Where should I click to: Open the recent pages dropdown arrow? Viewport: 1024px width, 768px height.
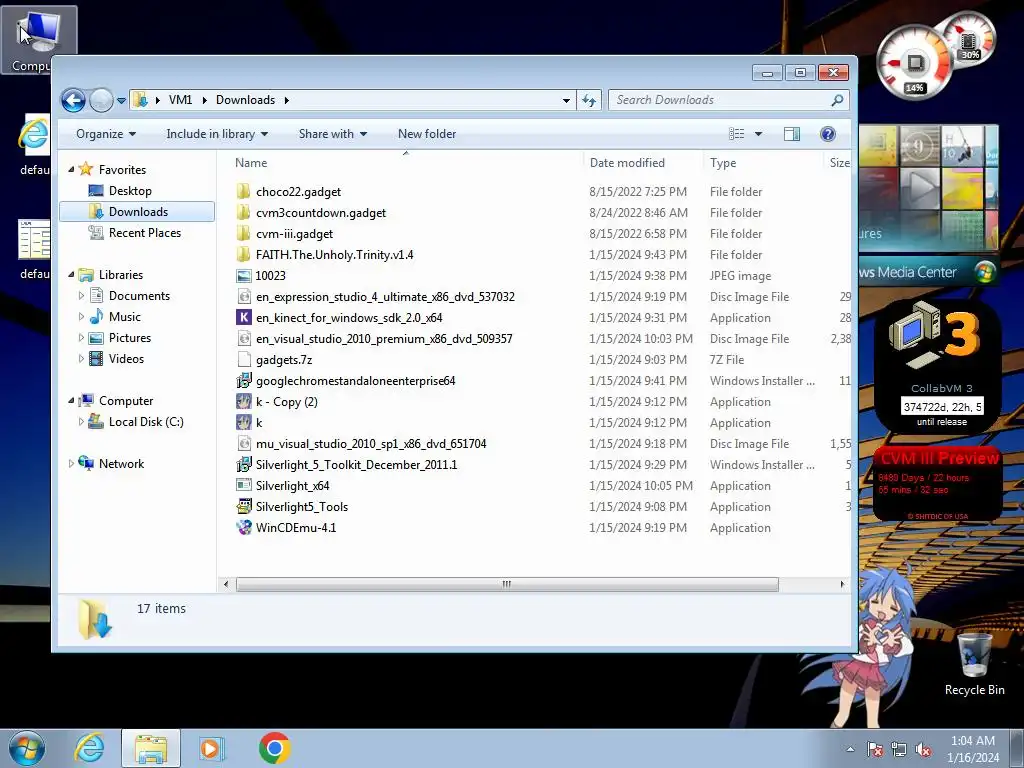point(121,101)
